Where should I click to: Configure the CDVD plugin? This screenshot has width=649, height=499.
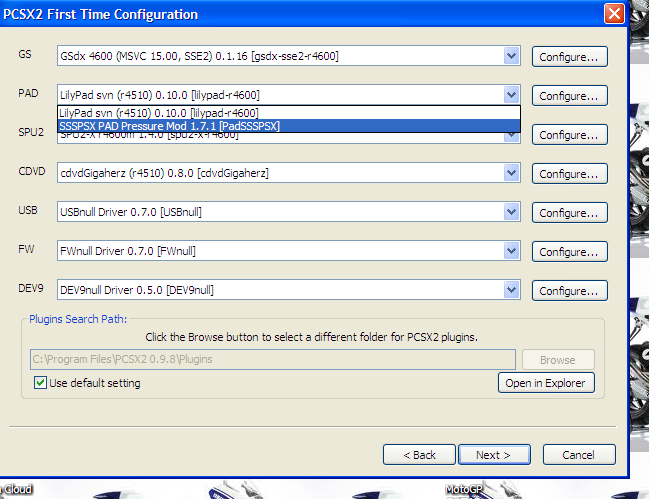point(570,174)
